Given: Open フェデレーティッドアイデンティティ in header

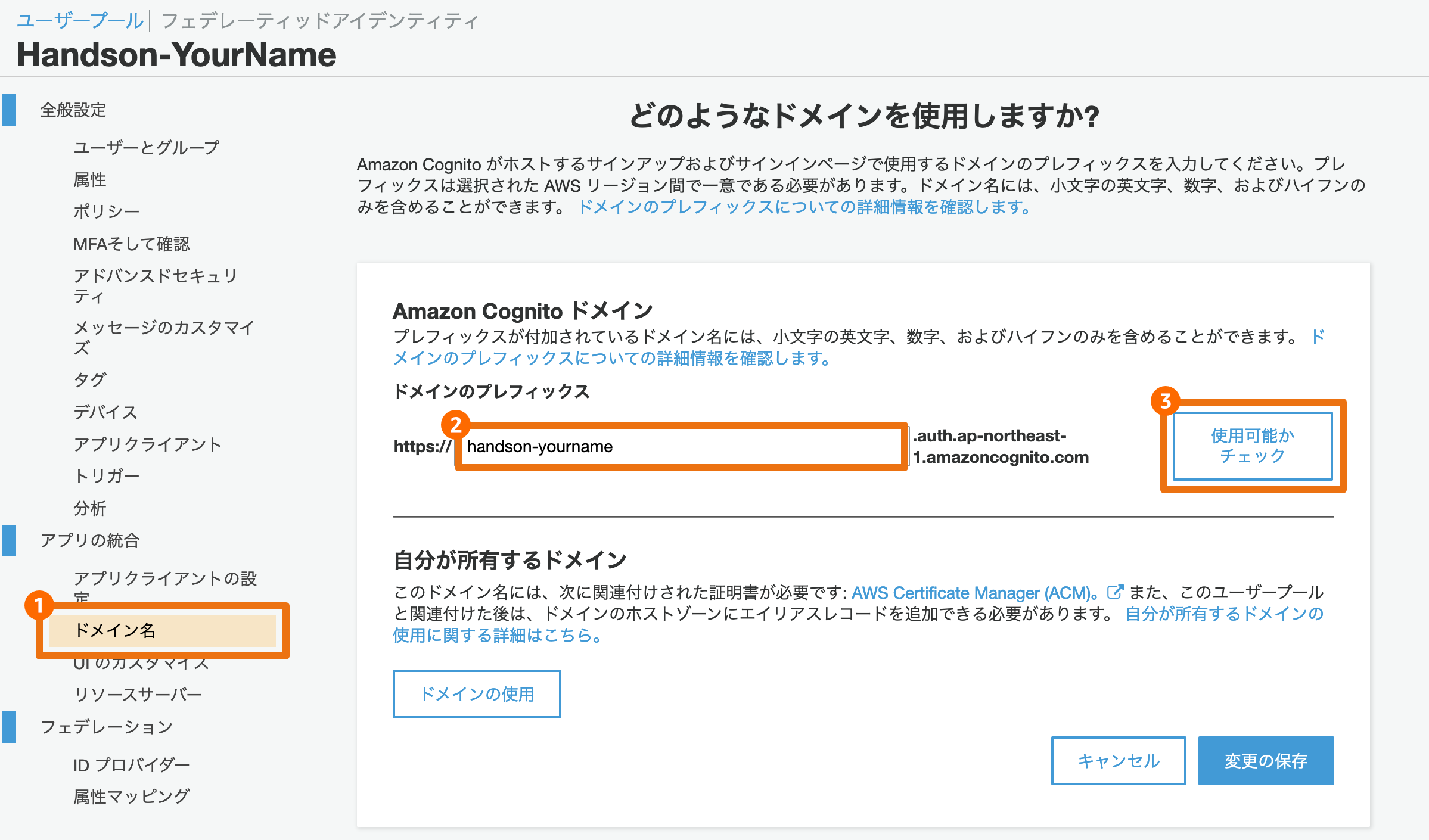Looking at the screenshot, I should coord(320,21).
